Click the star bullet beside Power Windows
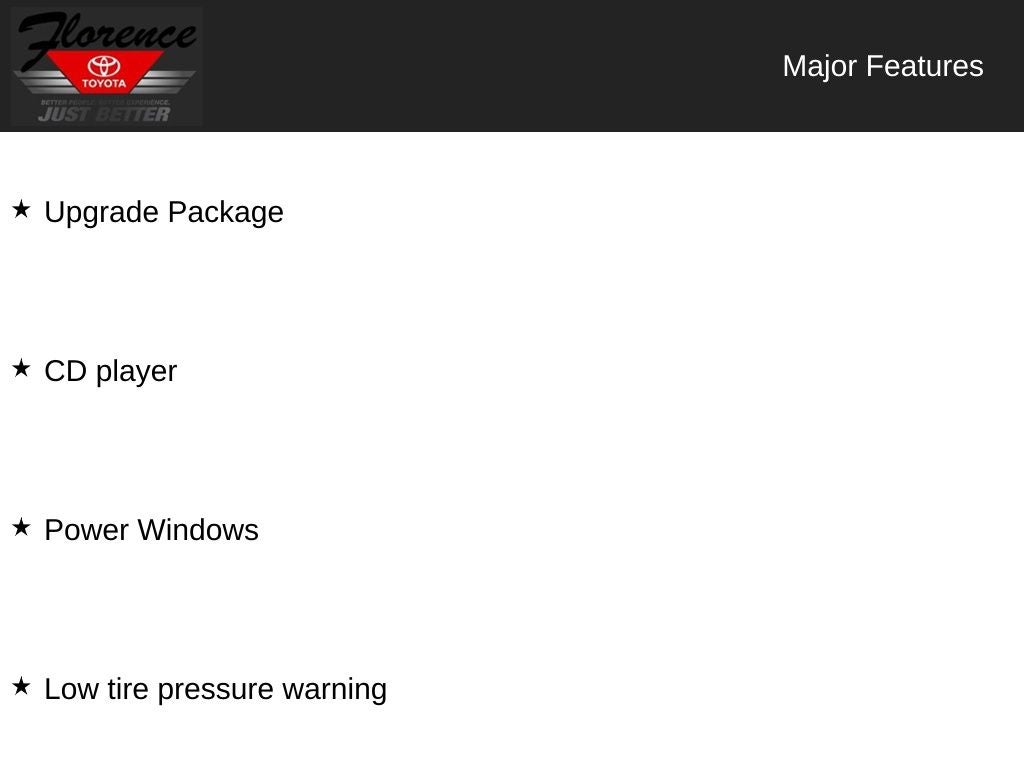This screenshot has height=768, width=1024. 21,527
